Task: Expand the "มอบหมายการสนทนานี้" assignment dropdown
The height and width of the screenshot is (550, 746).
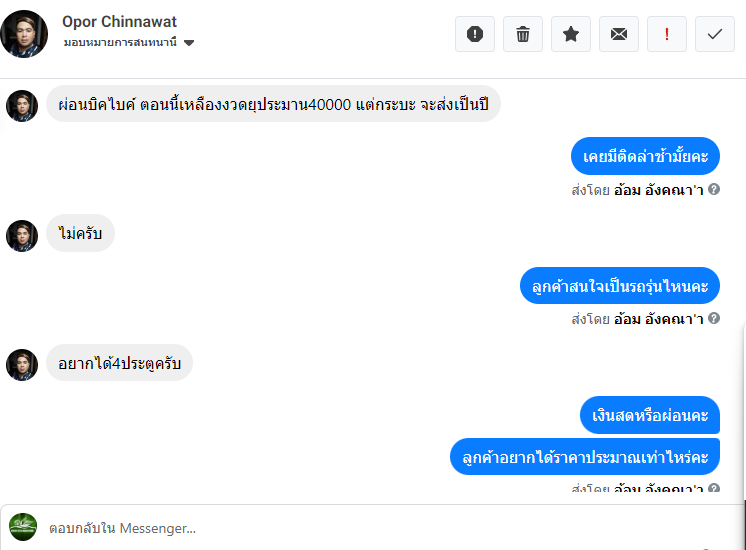Action: tap(189, 43)
